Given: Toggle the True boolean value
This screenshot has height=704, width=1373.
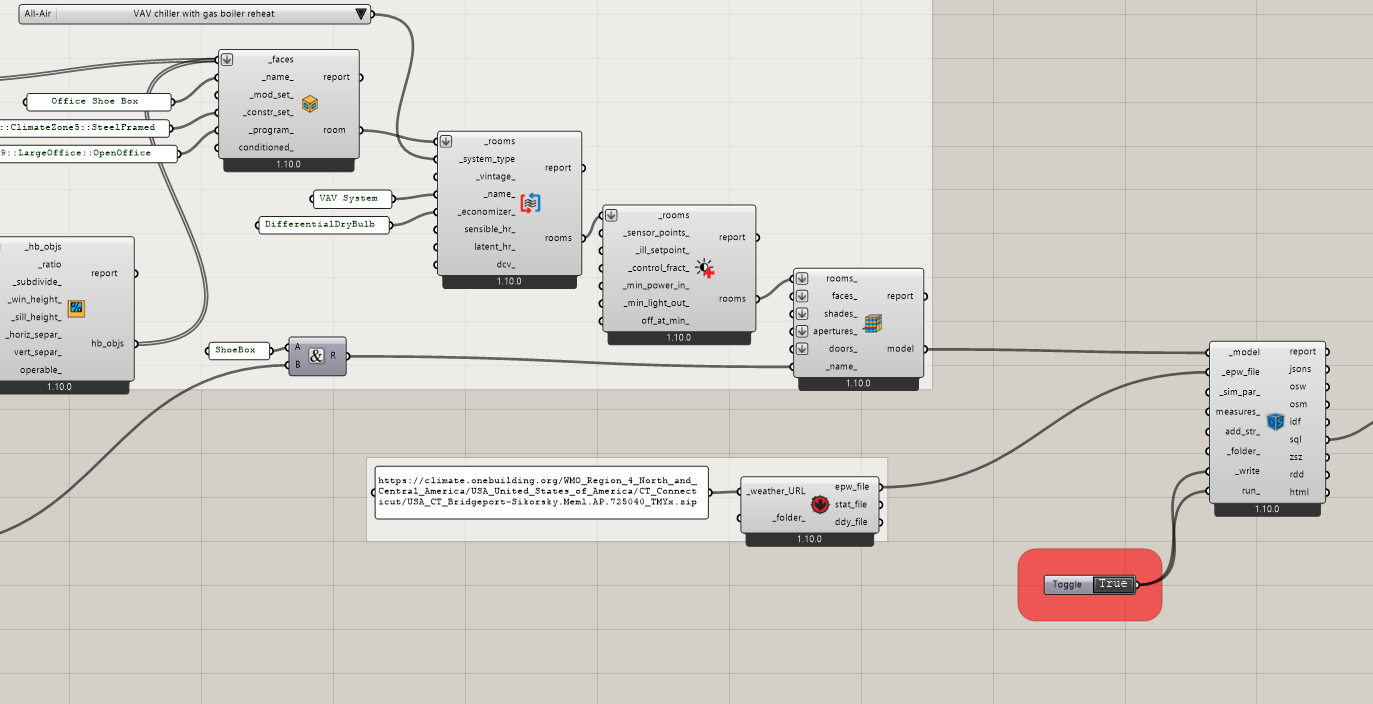Looking at the screenshot, I should (x=1112, y=584).
